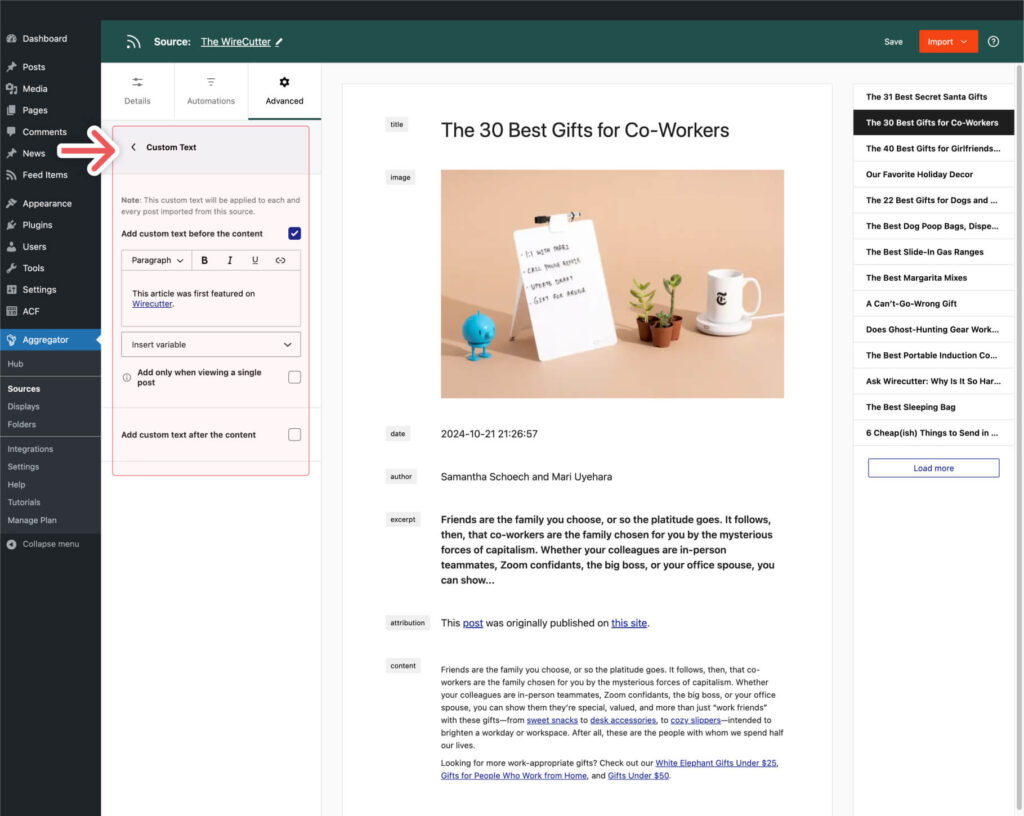
Task: Insert a link using the link icon
Action: point(280,260)
